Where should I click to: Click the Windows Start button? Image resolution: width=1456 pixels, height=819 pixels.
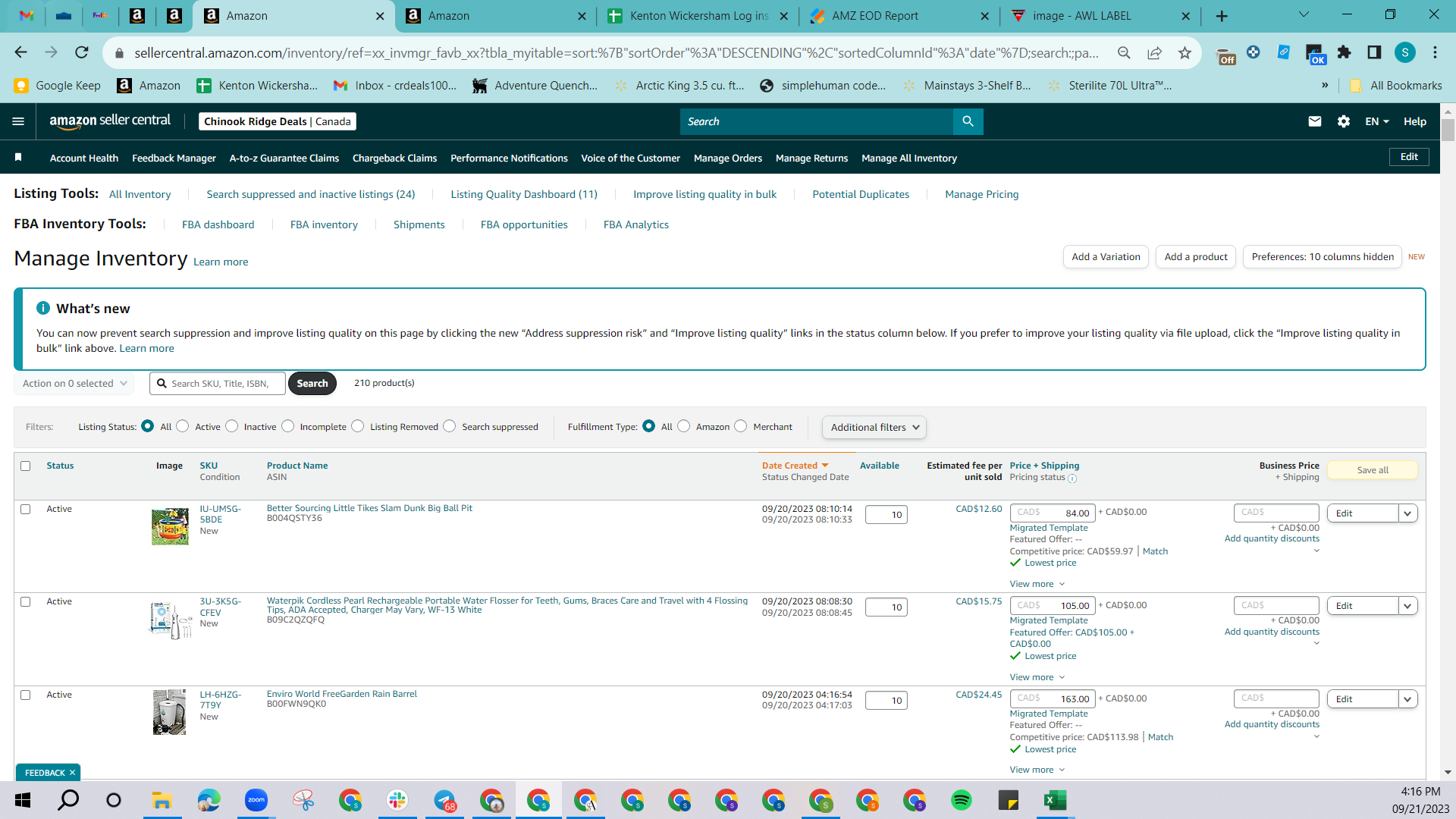[23, 800]
